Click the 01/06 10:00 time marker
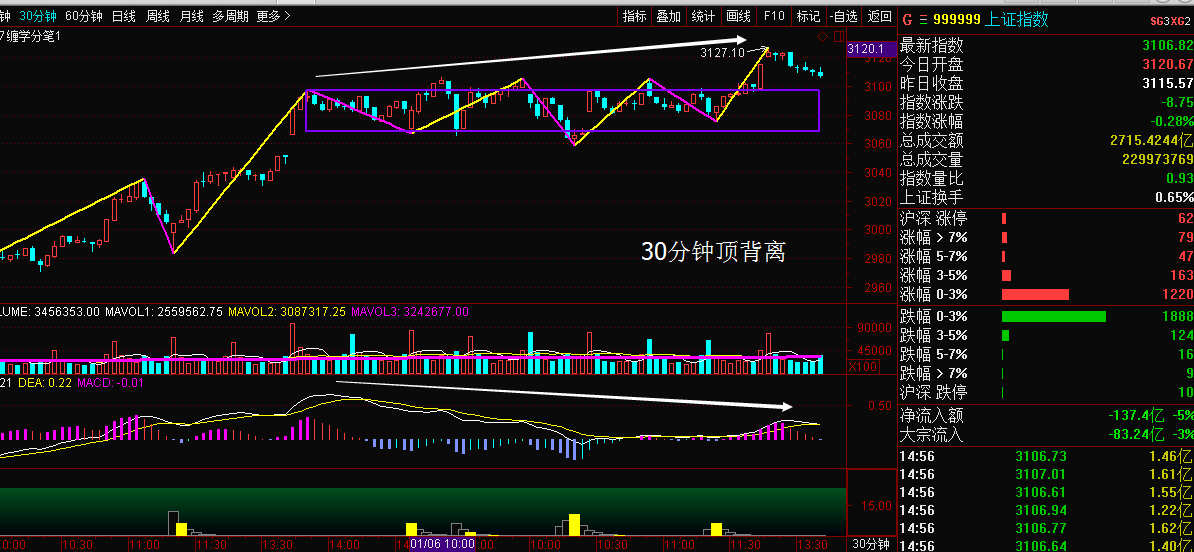The height and width of the screenshot is (552, 1194). pos(442,544)
